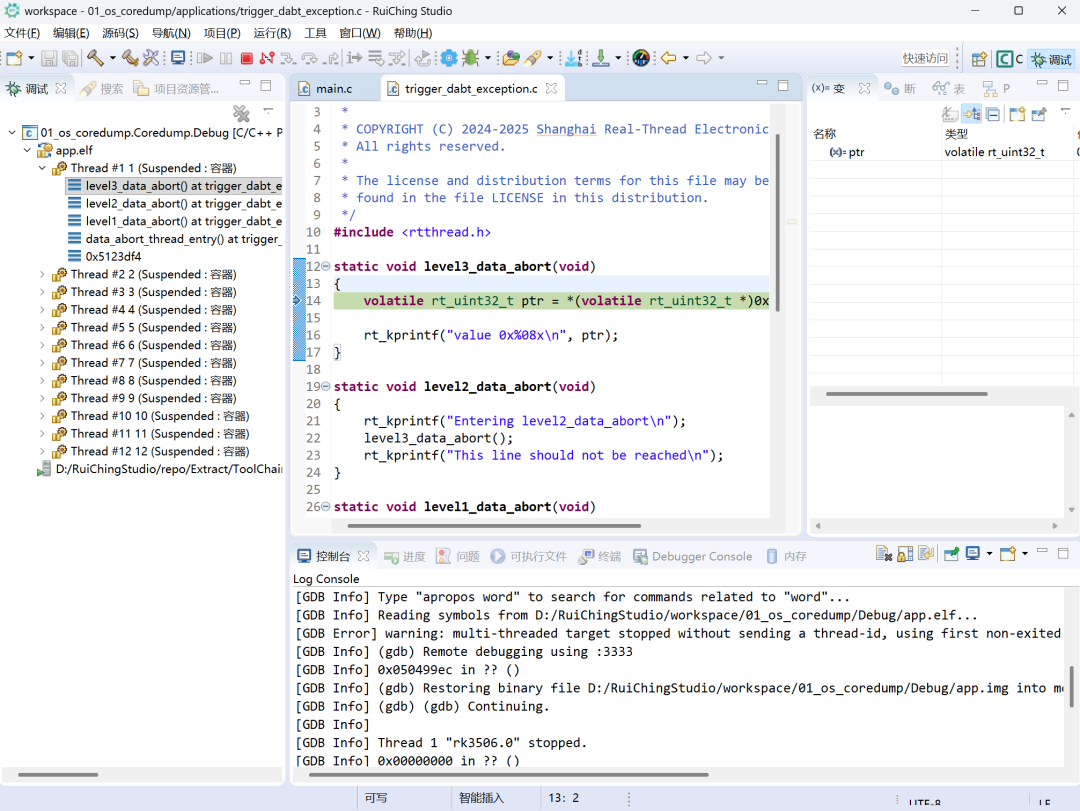This screenshot has height=811, width=1080.
Task: Expand Thread #2 in the debug tree
Action: pos(42,275)
